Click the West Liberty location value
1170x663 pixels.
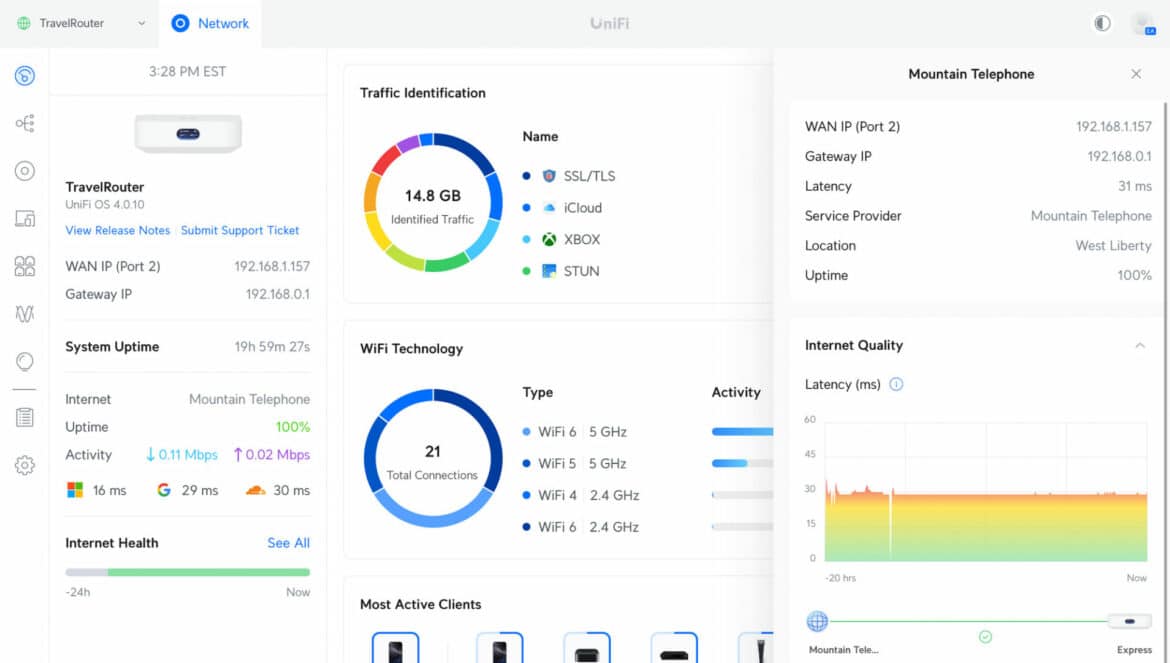1113,245
